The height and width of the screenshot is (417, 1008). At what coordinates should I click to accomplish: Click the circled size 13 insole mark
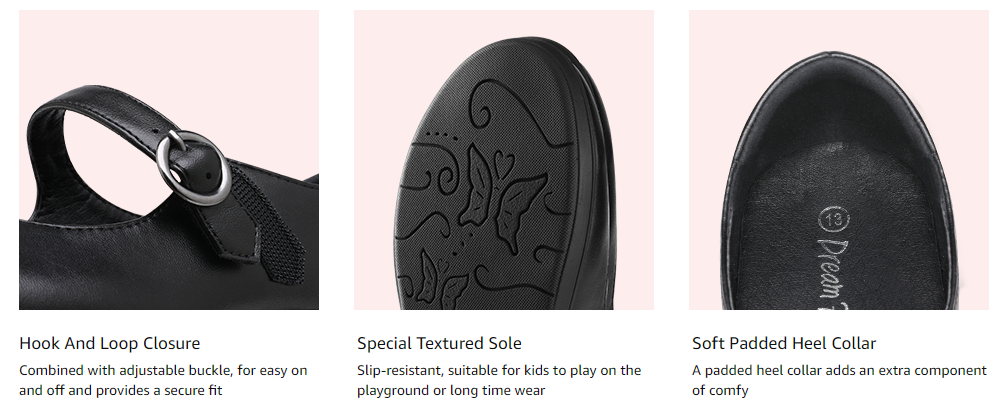pos(831,218)
